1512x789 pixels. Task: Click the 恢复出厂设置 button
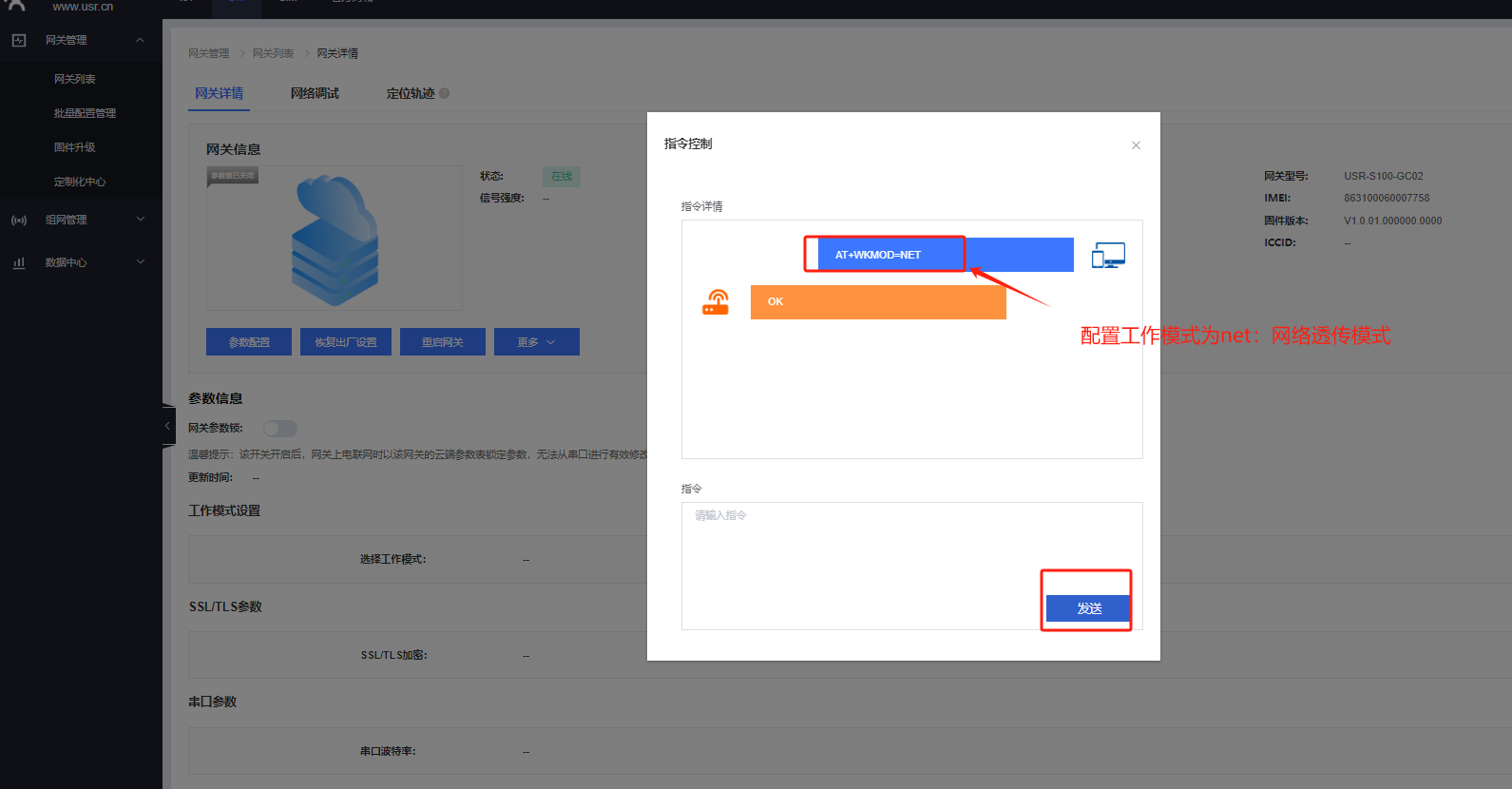click(346, 342)
